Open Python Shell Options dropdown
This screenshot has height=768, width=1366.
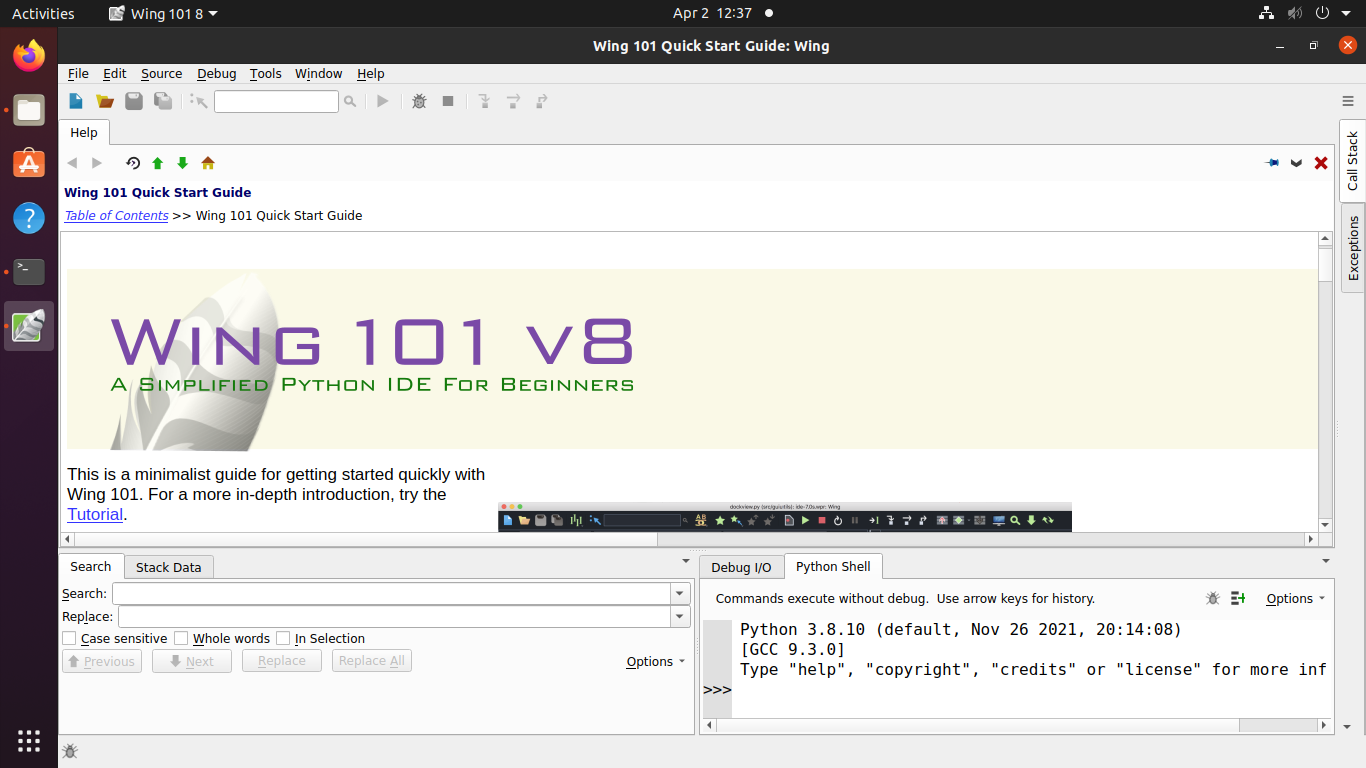coord(1296,598)
